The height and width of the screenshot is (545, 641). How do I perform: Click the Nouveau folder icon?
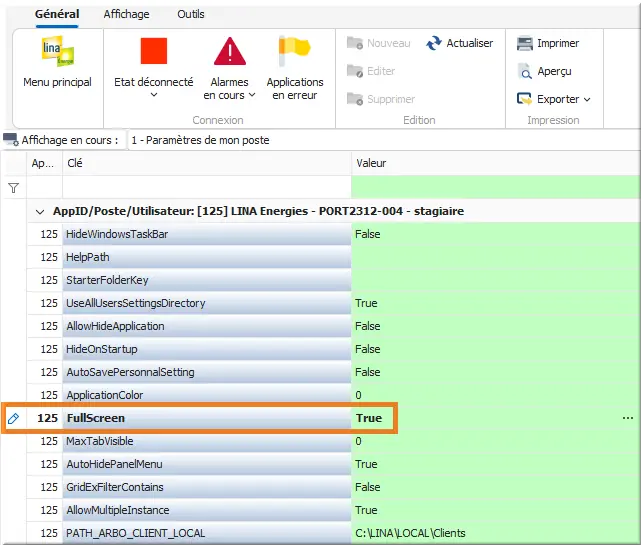(x=354, y=43)
